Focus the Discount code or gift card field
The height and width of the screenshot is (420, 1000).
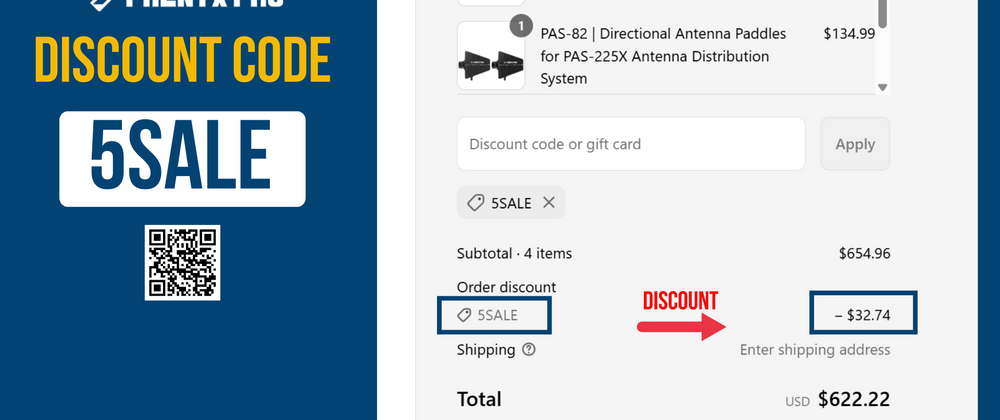(631, 144)
